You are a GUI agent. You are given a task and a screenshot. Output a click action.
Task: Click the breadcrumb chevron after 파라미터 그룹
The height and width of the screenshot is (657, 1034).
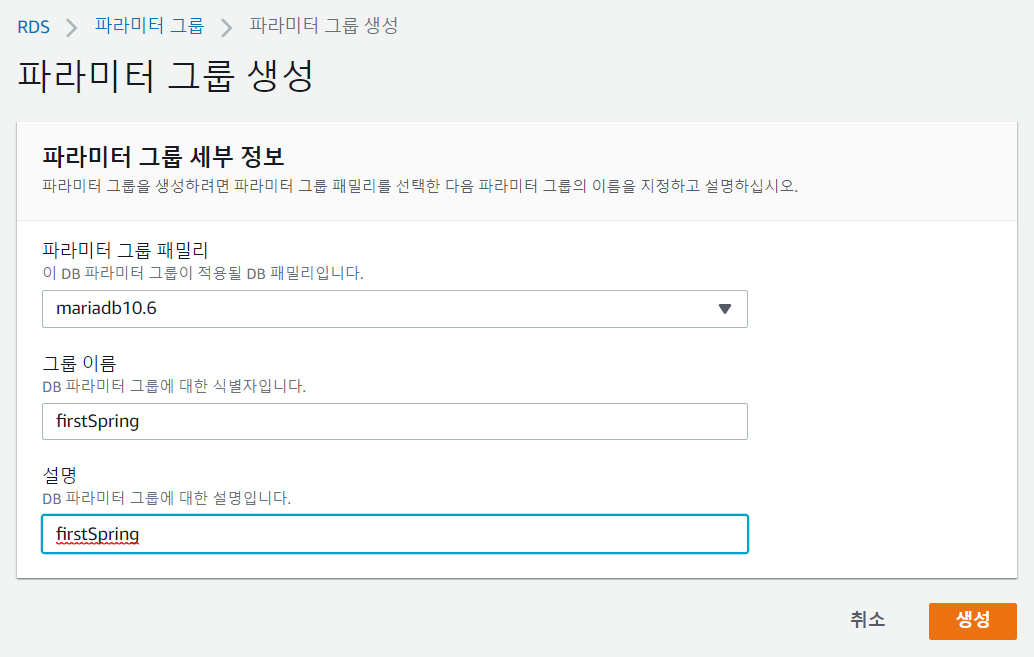(227, 28)
